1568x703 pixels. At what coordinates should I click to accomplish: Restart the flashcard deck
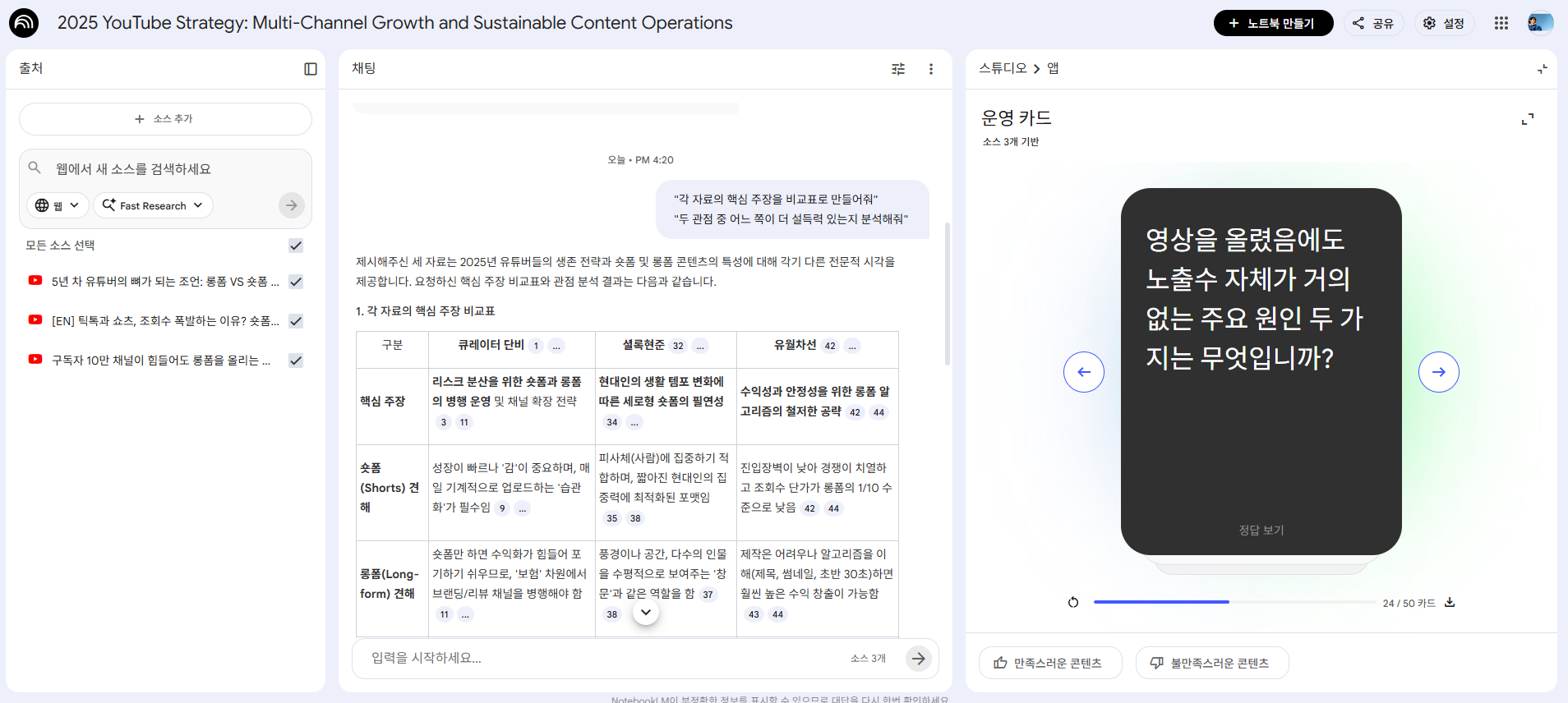pyautogui.click(x=1073, y=603)
